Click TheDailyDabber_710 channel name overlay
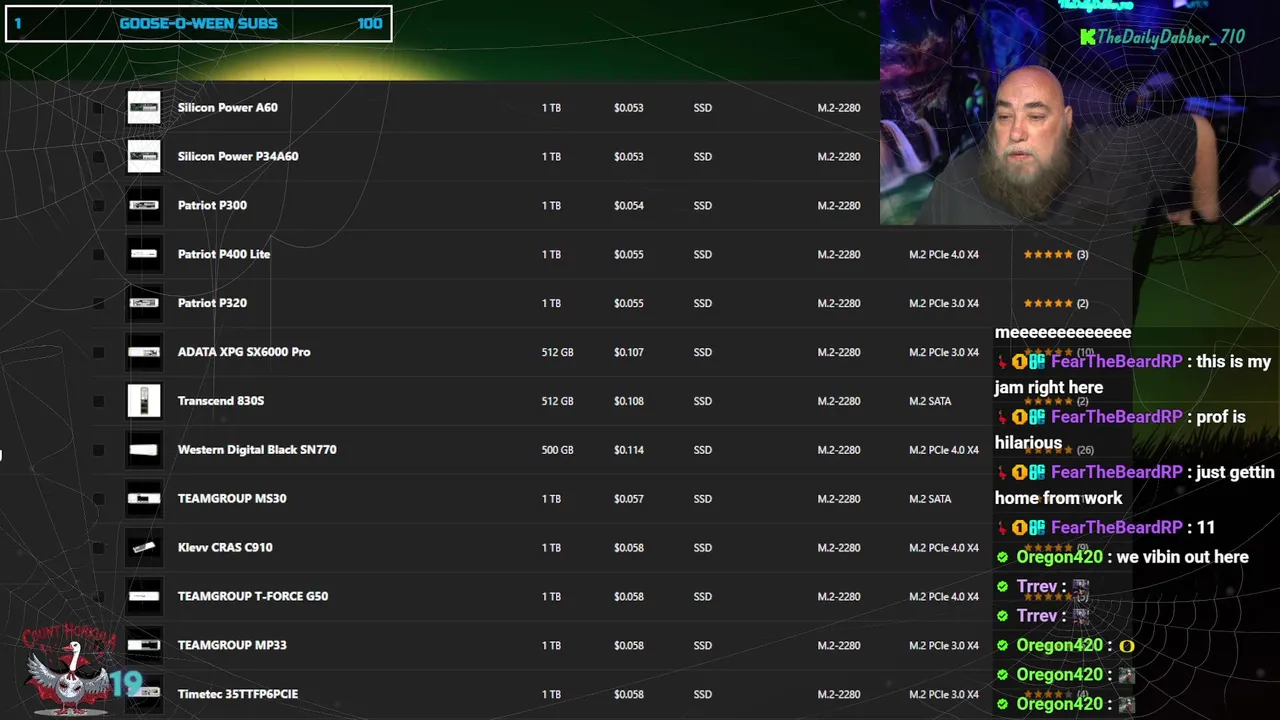Screen dimensions: 1280x720 (1162, 37)
